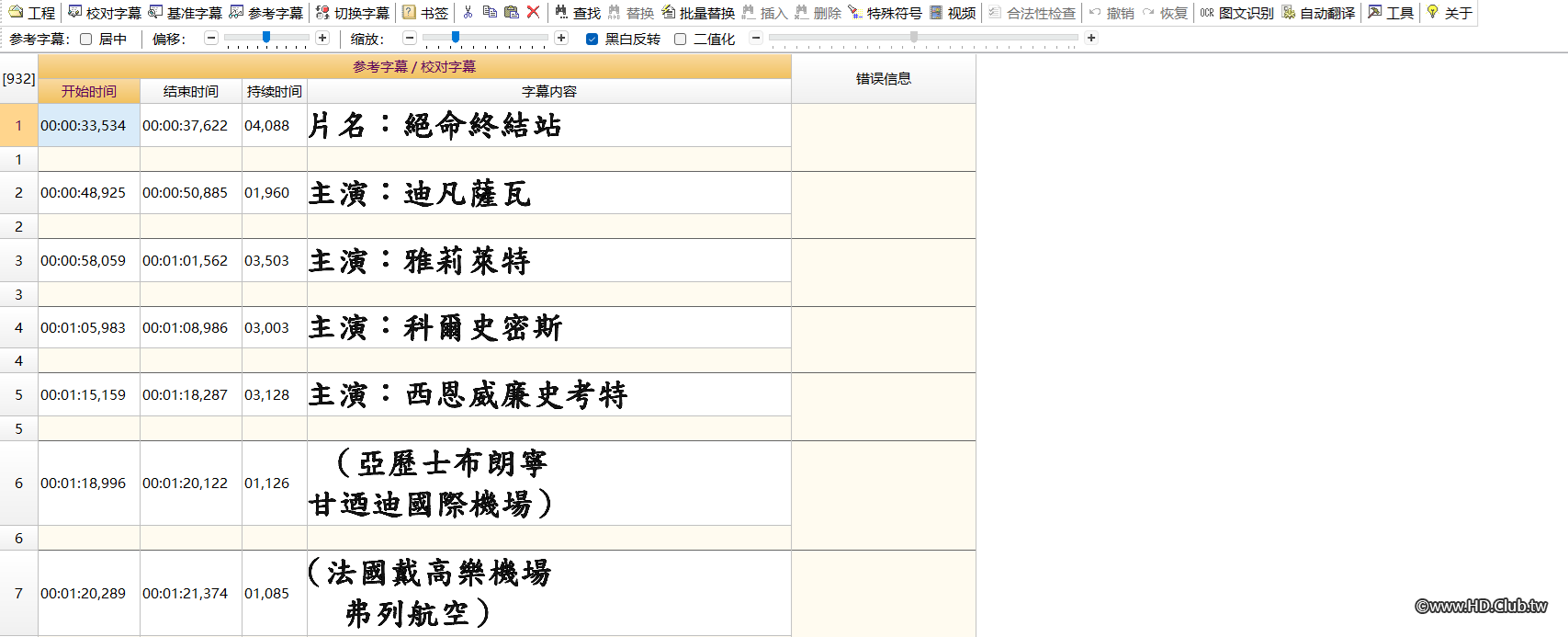Click minus button of 偏移 slider
The image size is (1568, 637).
click(211, 39)
